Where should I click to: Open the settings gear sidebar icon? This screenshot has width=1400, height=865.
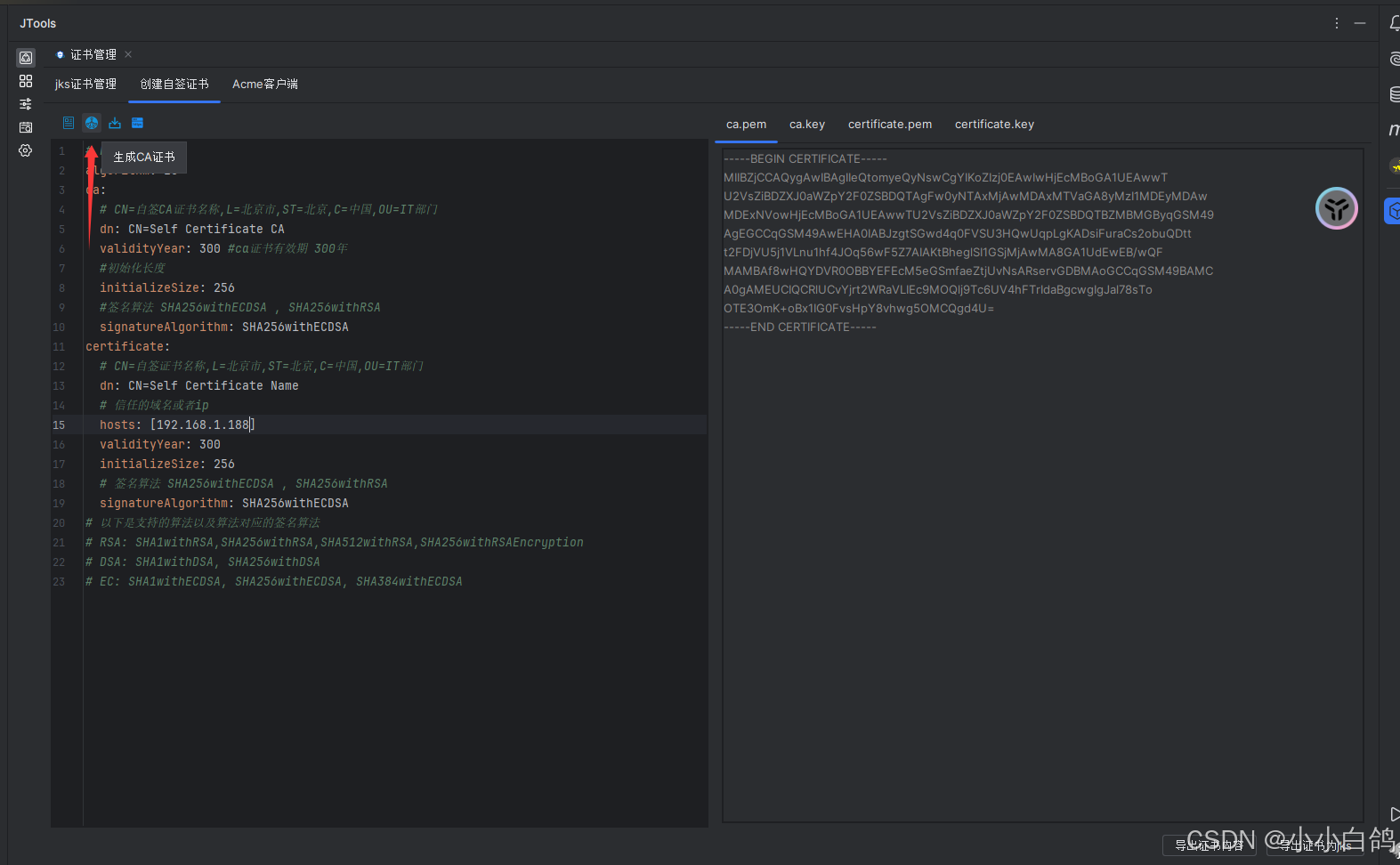tap(26, 150)
